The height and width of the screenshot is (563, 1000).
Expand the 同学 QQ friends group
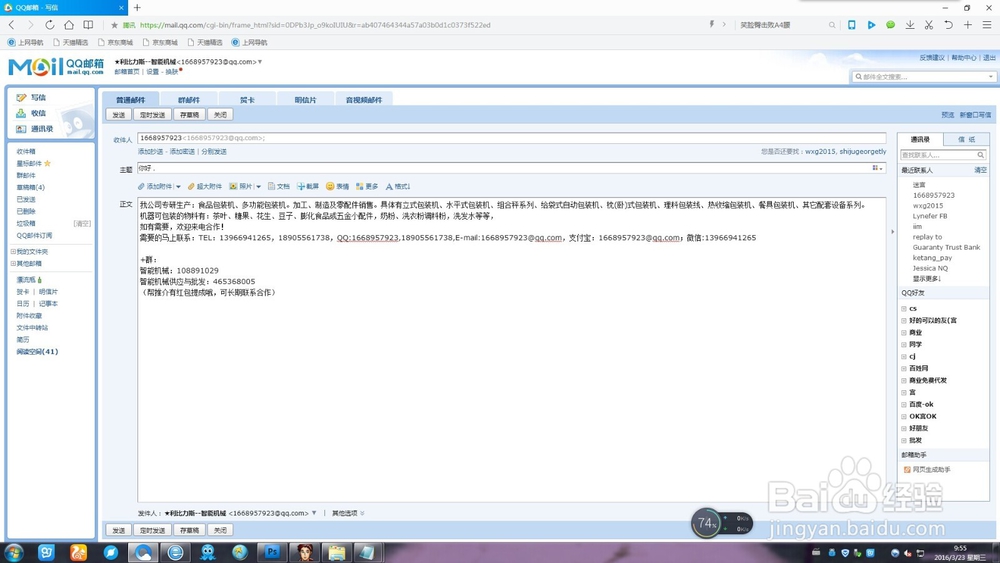tap(904, 344)
